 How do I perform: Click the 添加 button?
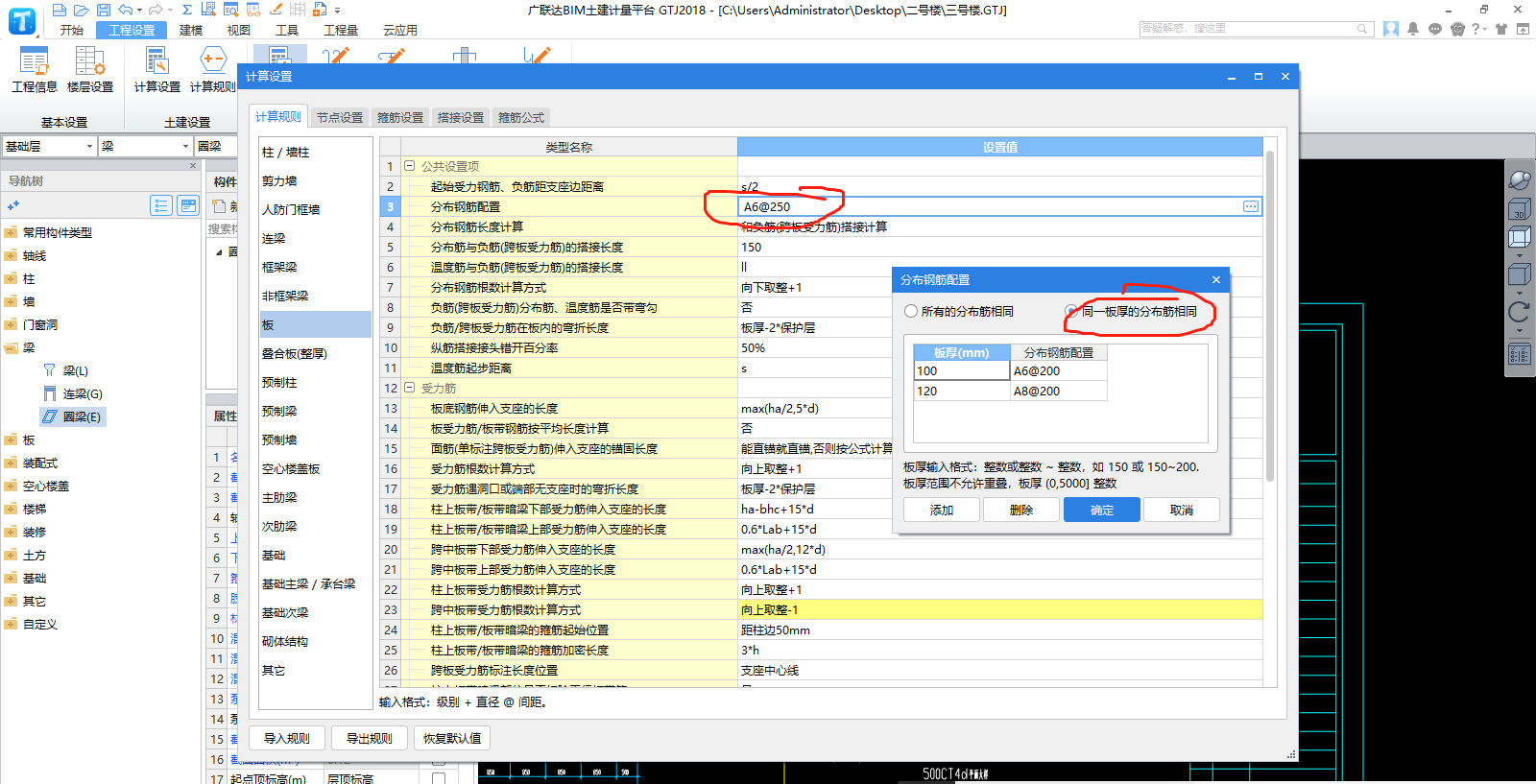click(942, 510)
